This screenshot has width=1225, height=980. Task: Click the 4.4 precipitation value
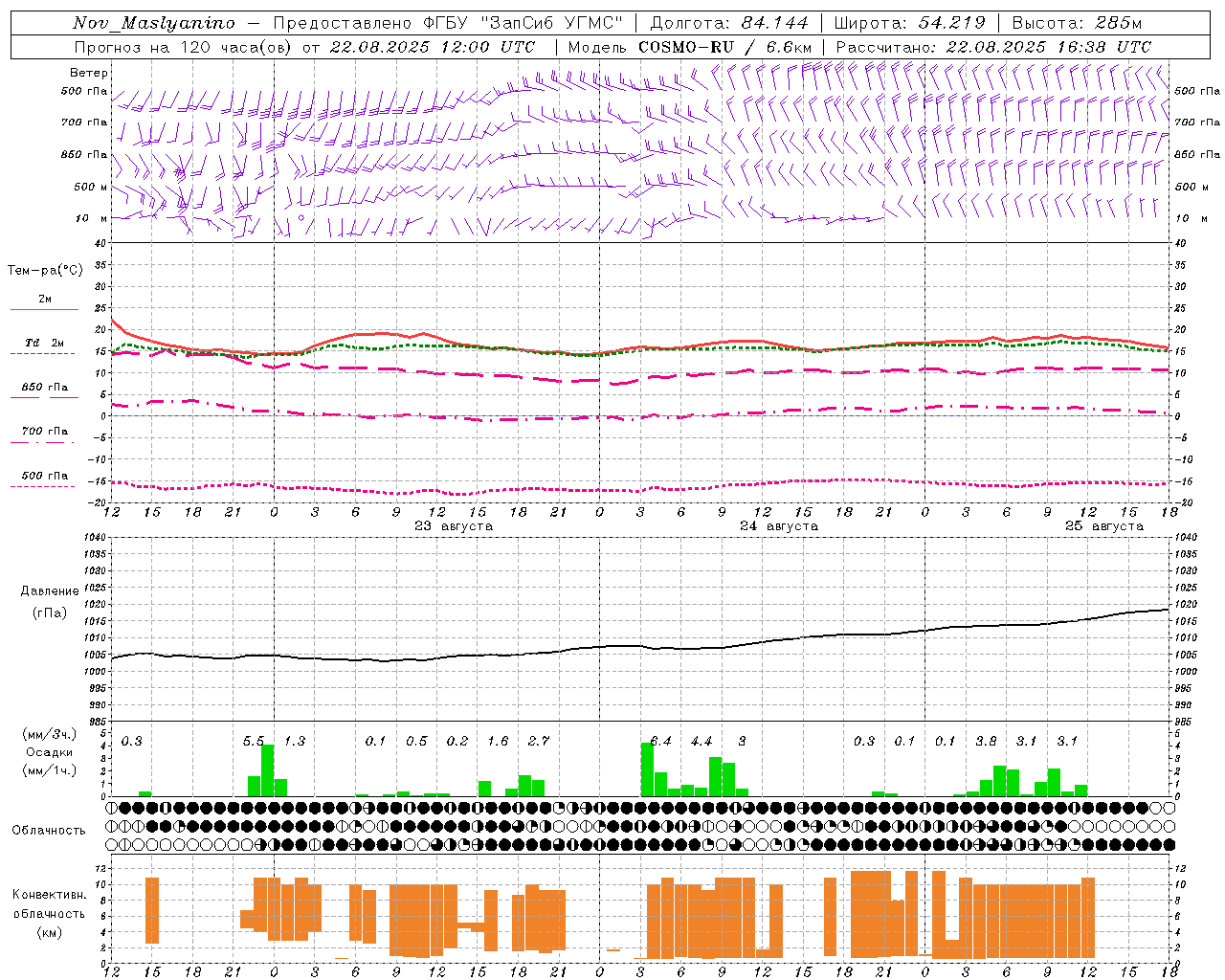(x=702, y=742)
